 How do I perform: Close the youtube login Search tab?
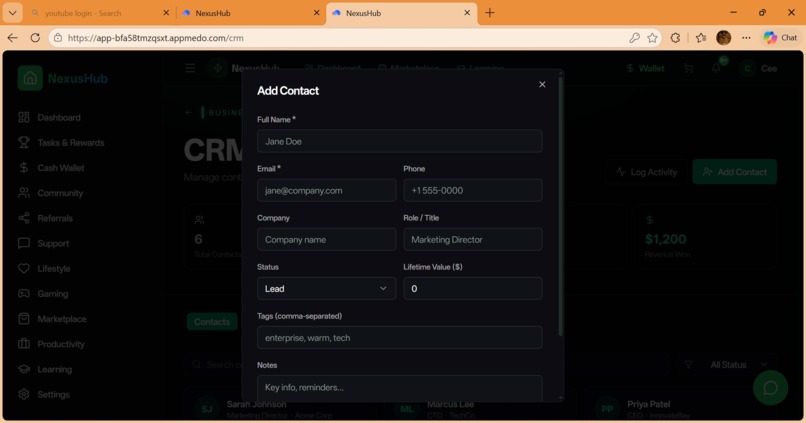[x=166, y=13]
